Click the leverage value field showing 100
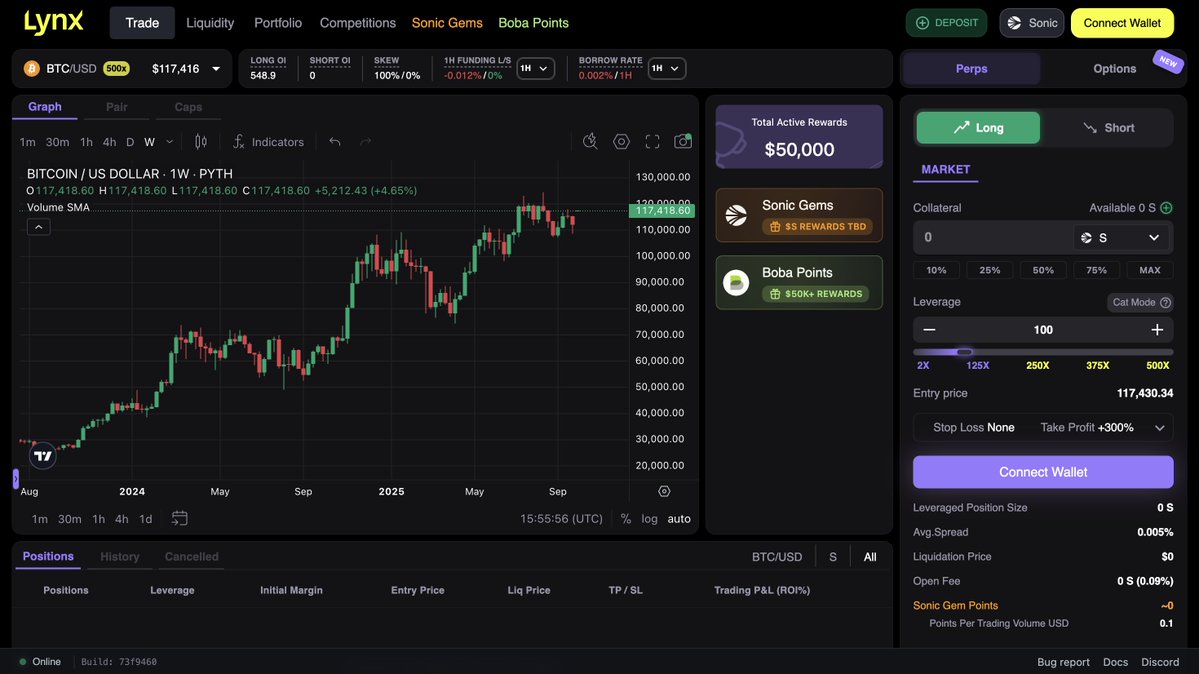 click(x=1043, y=330)
